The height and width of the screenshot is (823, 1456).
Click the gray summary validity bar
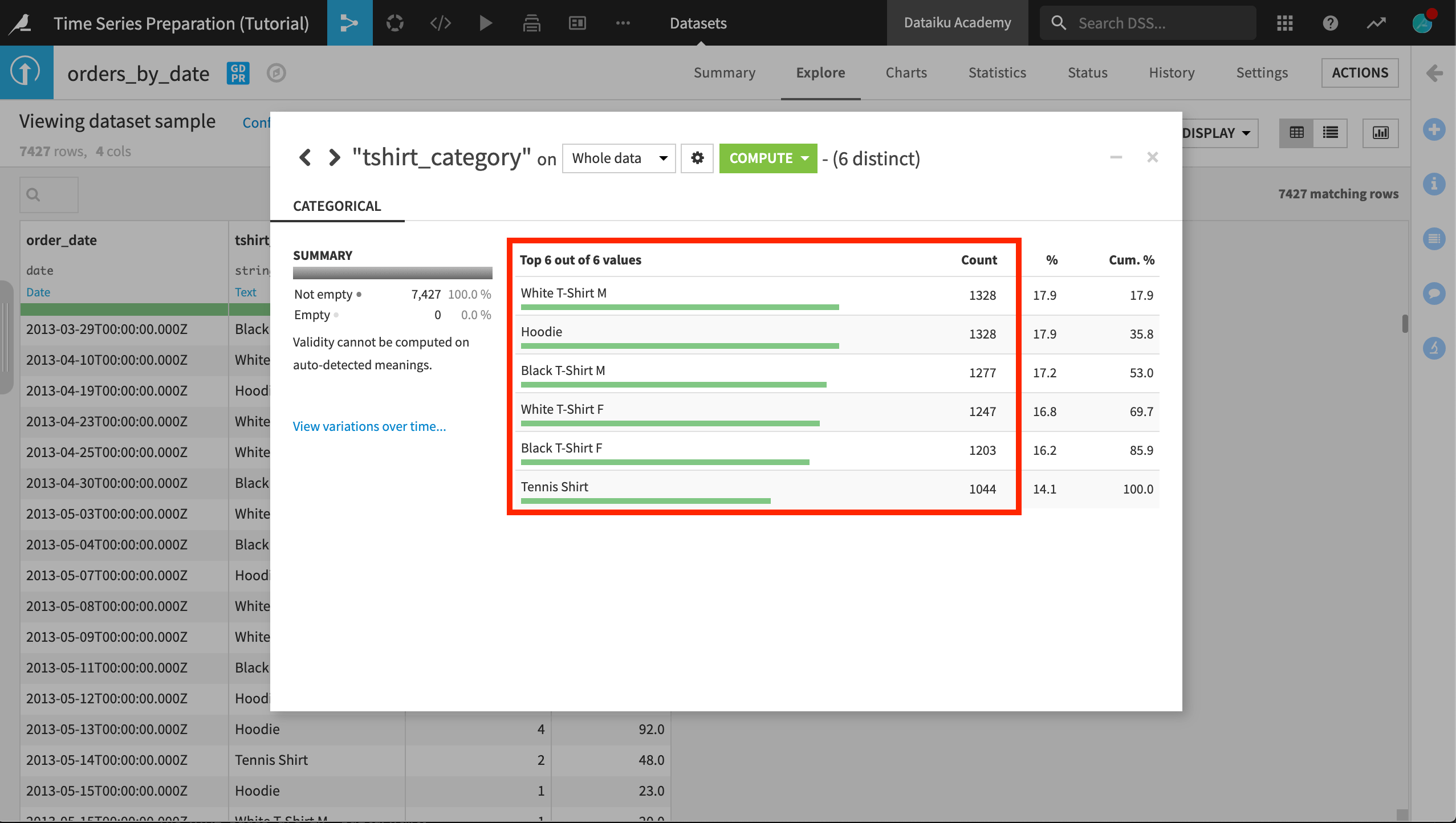pos(392,272)
